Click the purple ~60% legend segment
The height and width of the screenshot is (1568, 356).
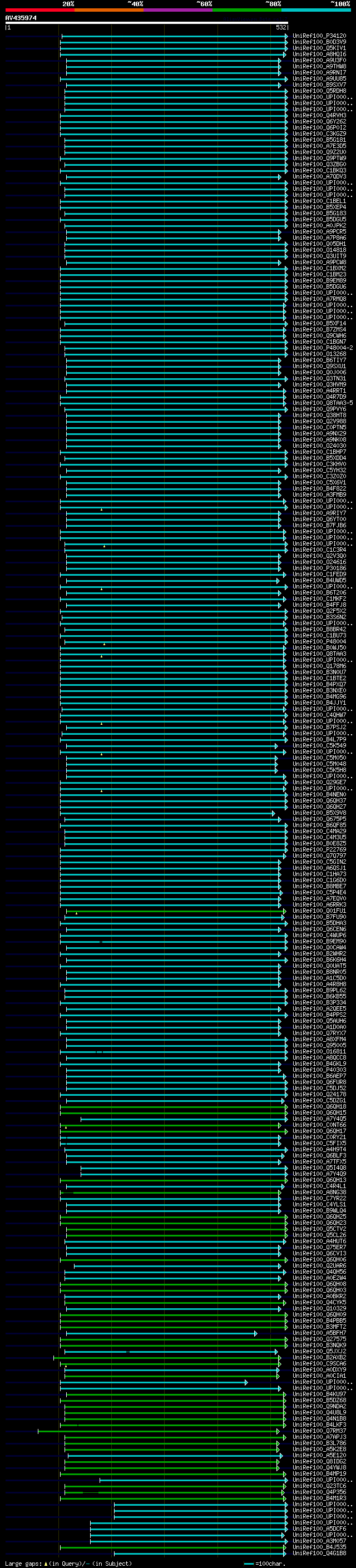(177, 10)
